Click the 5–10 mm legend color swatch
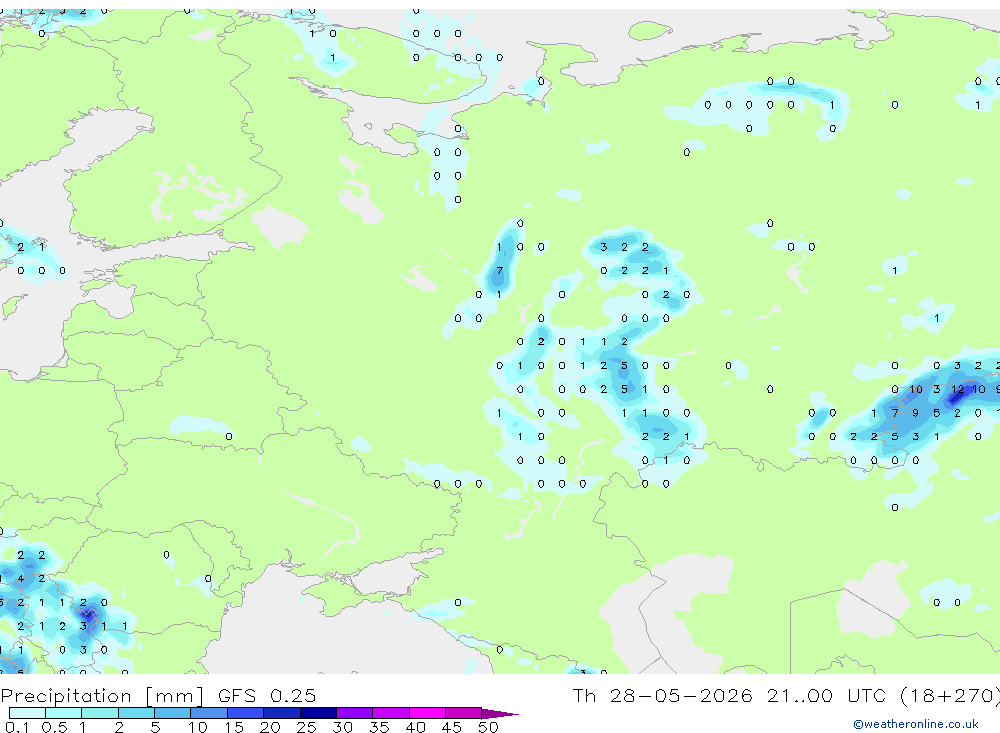Image resolution: width=1000 pixels, height=733 pixels. (173, 713)
